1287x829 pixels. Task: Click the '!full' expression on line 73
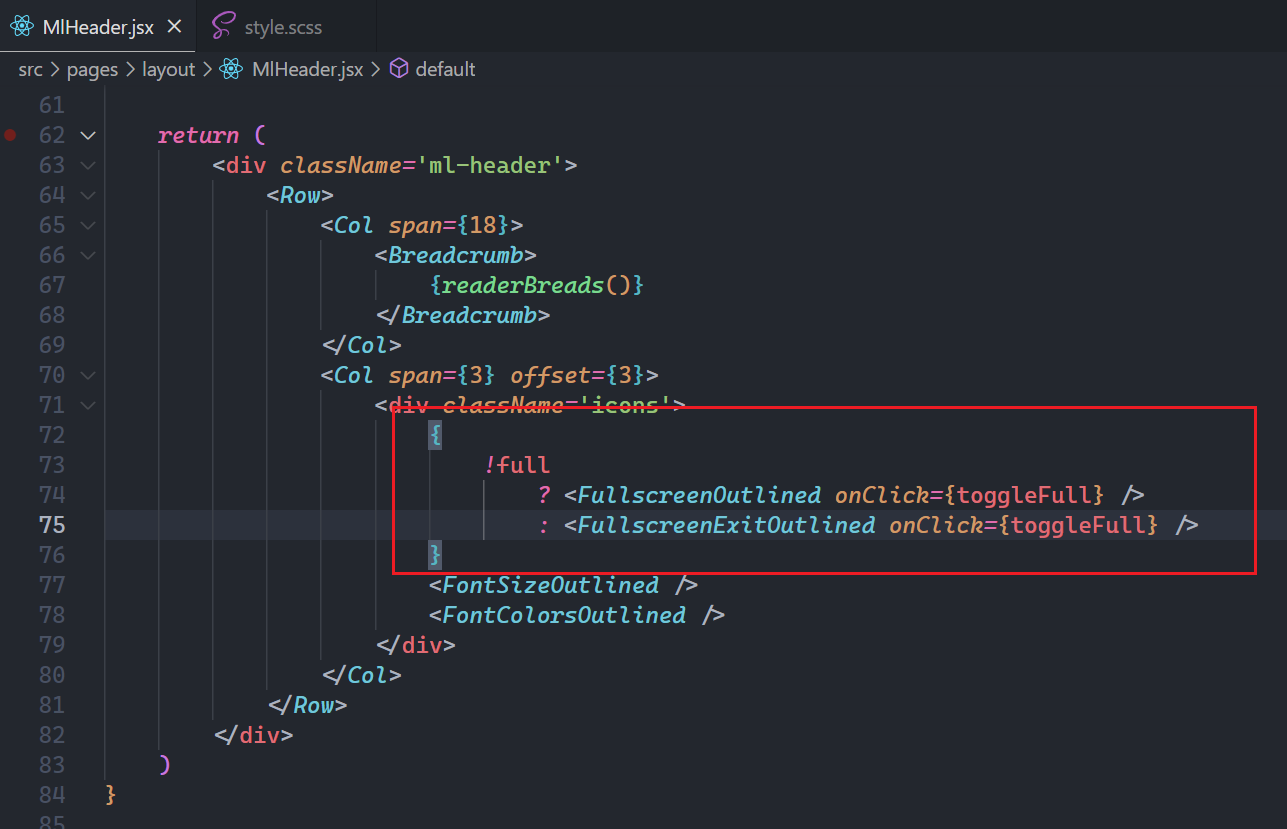coord(517,465)
